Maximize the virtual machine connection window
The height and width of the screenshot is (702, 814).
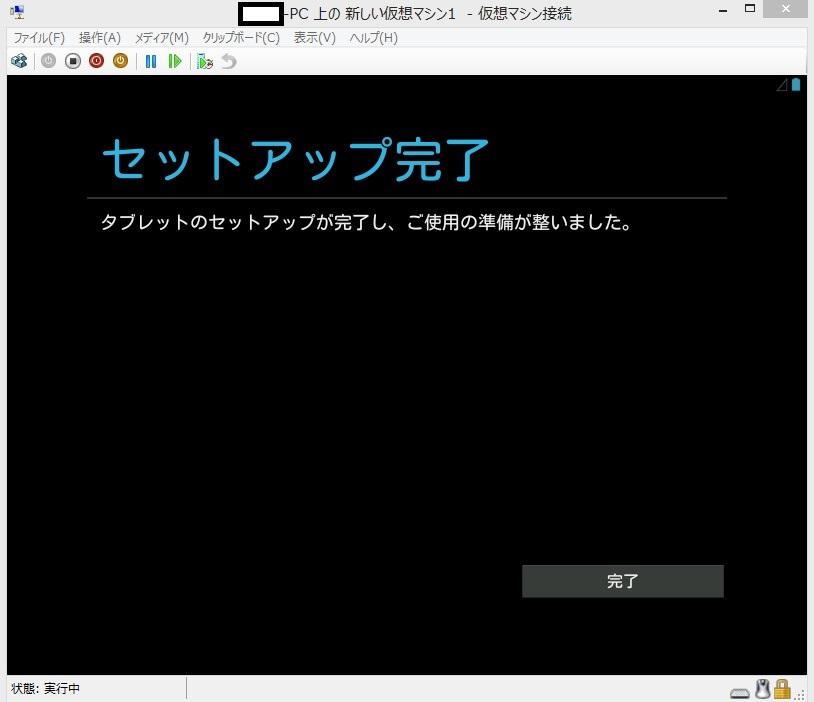point(750,9)
